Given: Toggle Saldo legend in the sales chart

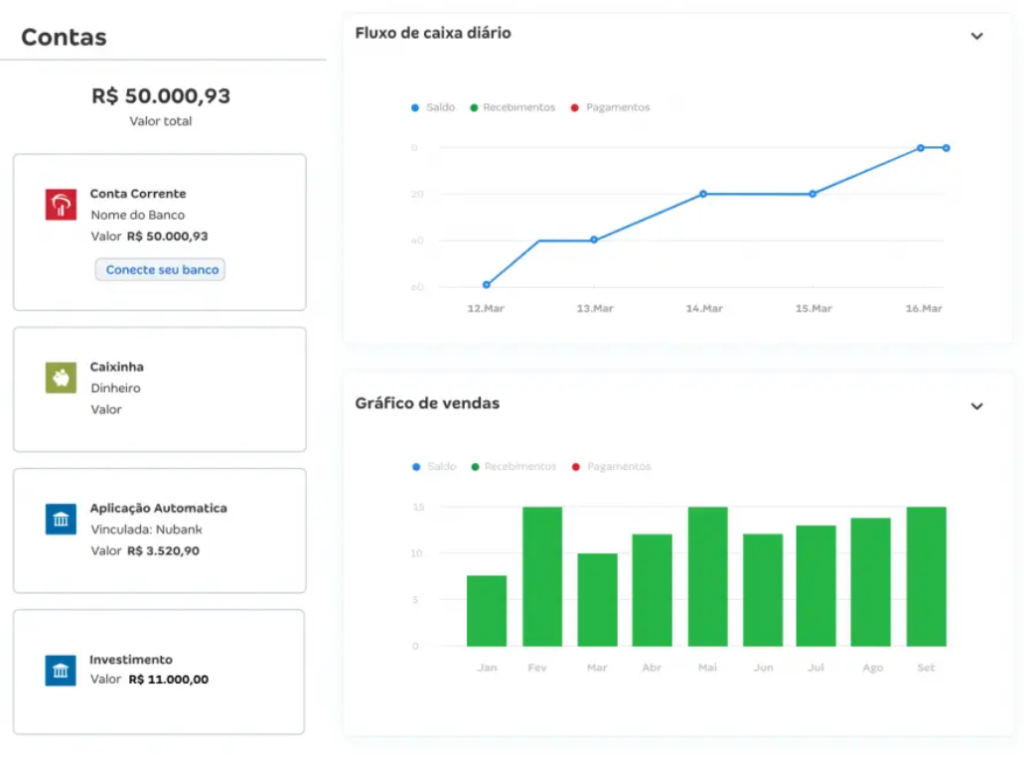Looking at the screenshot, I should coord(434,466).
